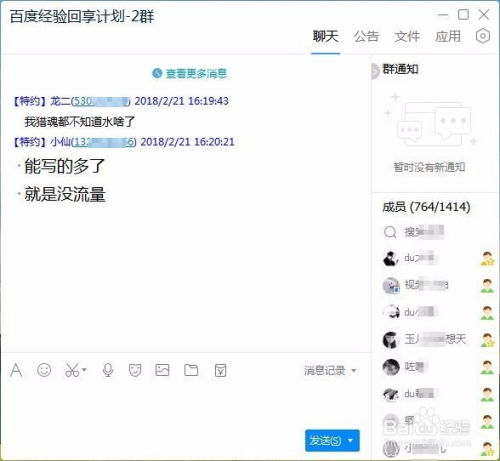Screen dimensions: 500x461
Task: Expand the screenshot tool dropdown arrow
Action: click(84, 370)
